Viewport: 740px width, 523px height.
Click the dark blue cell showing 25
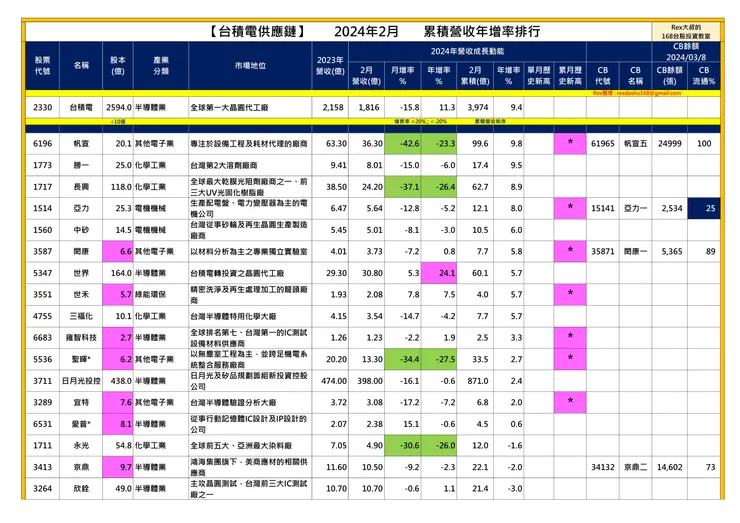click(x=704, y=208)
